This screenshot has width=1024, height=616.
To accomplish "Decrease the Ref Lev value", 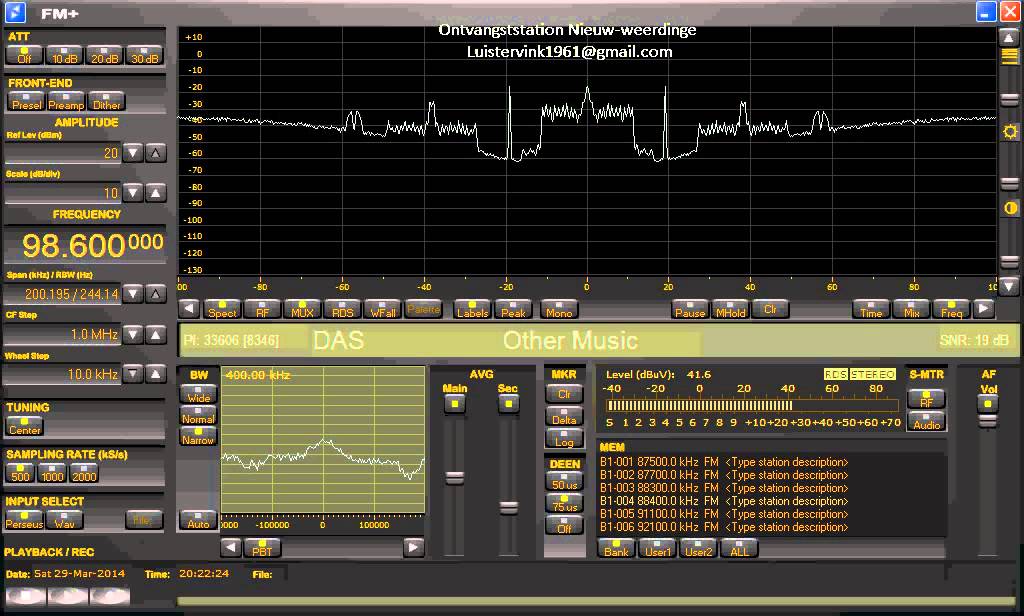I will (x=133, y=153).
